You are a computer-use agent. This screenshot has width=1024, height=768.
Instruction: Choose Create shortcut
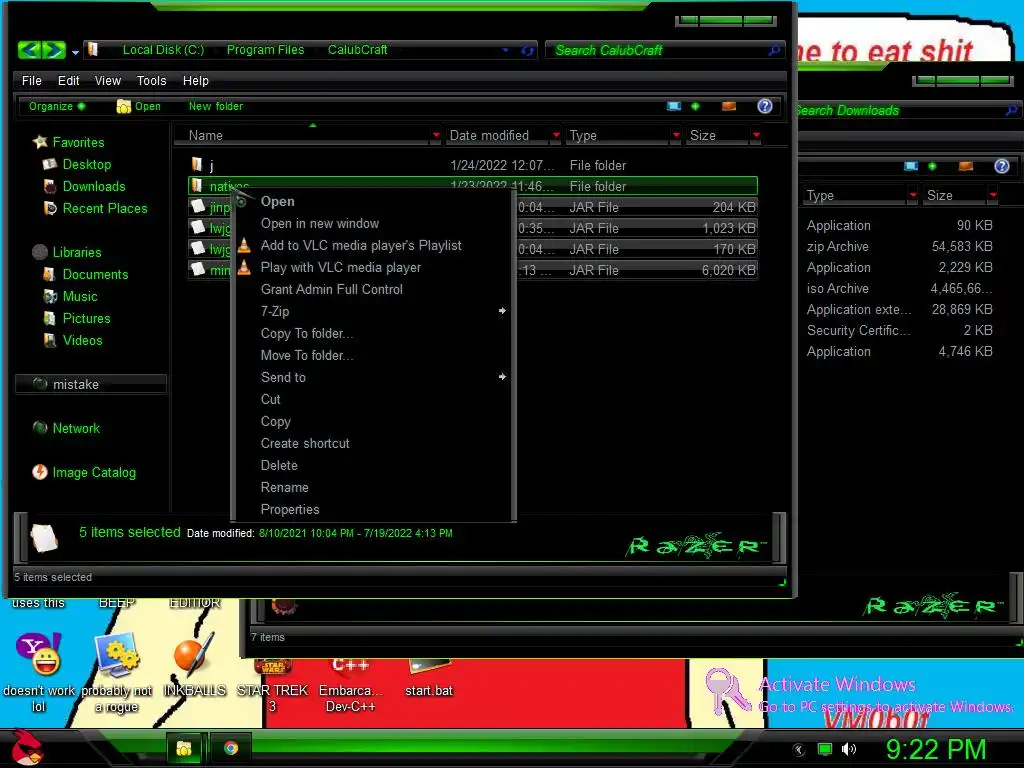pos(373,443)
